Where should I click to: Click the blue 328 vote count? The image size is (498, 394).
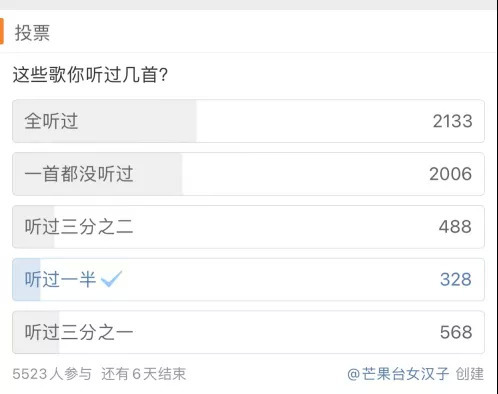pyautogui.click(x=456, y=279)
